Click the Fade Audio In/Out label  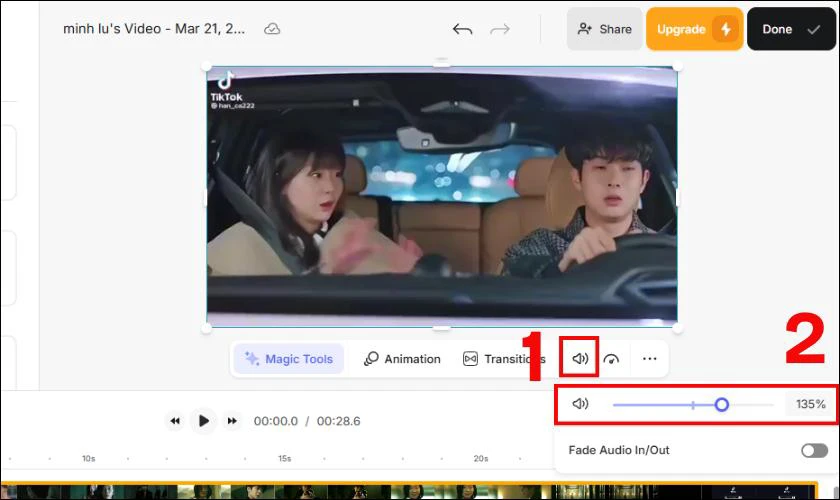pos(619,450)
